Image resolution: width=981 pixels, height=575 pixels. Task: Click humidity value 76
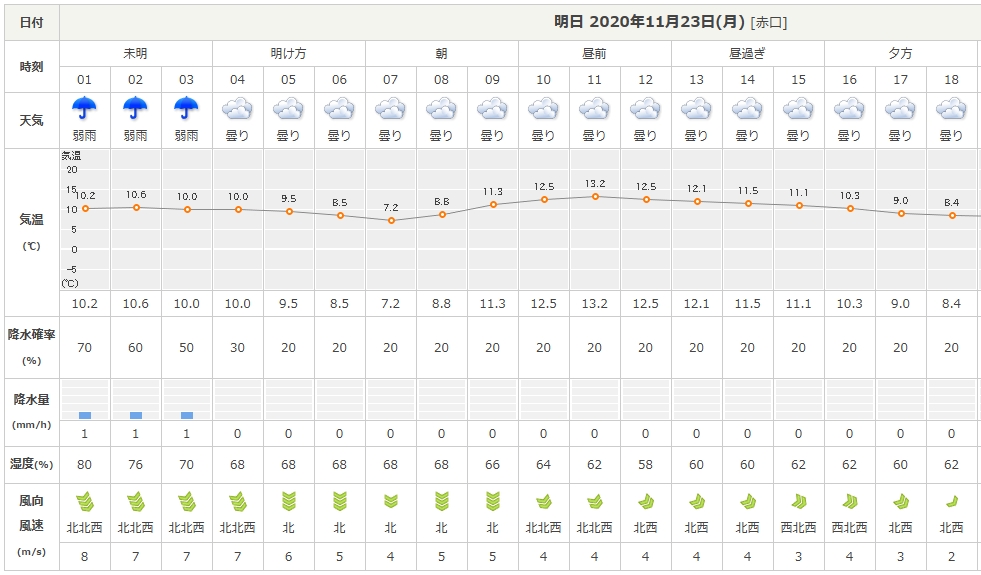(135, 465)
